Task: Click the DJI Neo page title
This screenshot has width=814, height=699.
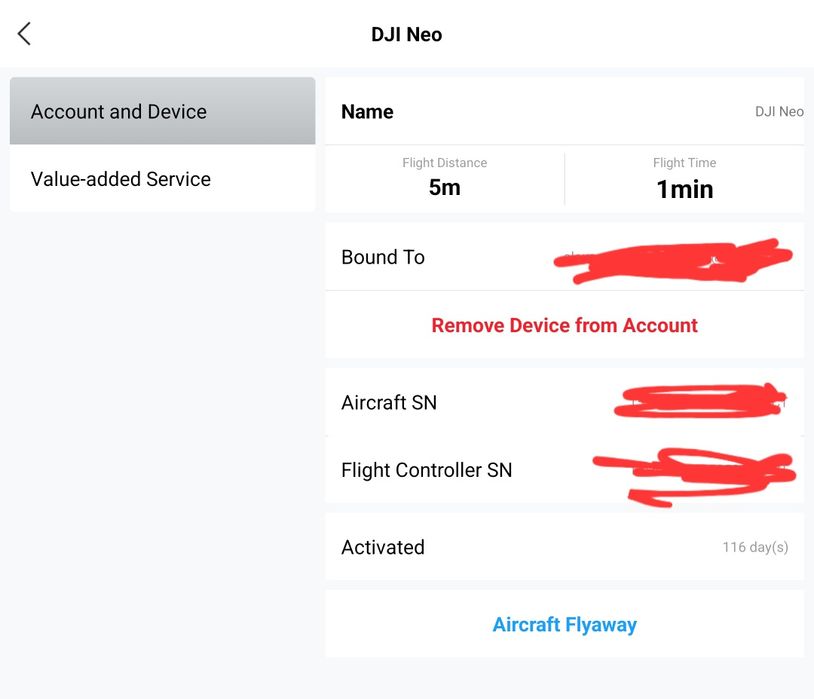Action: 406,34
